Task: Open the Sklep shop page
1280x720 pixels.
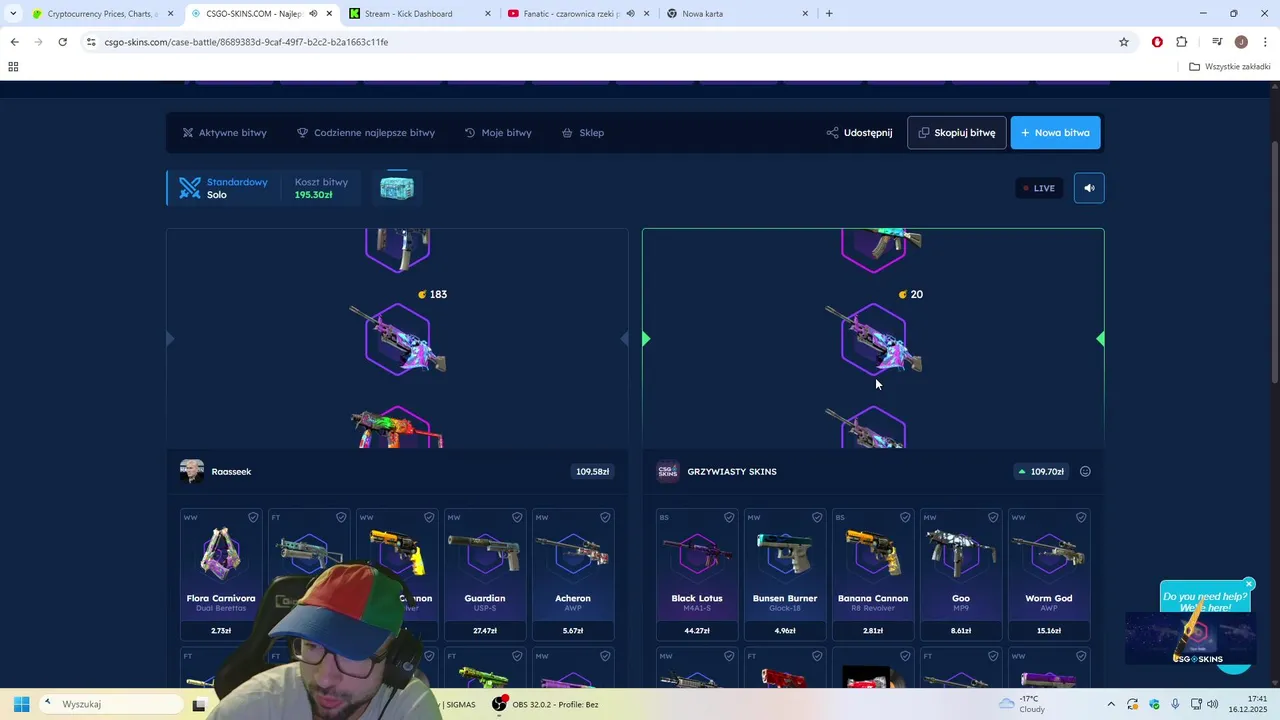Action: [583, 132]
